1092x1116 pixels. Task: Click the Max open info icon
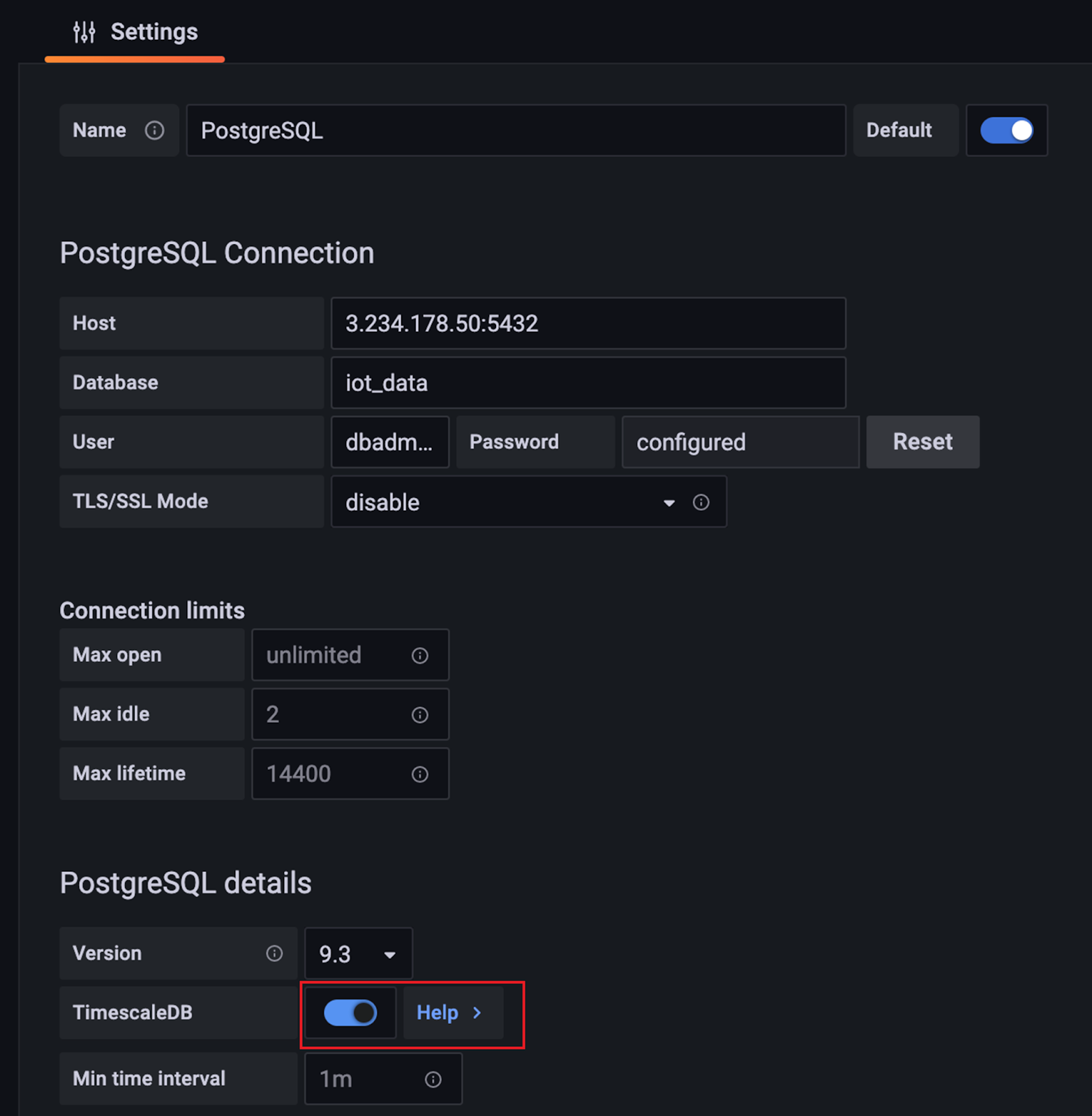coord(420,656)
